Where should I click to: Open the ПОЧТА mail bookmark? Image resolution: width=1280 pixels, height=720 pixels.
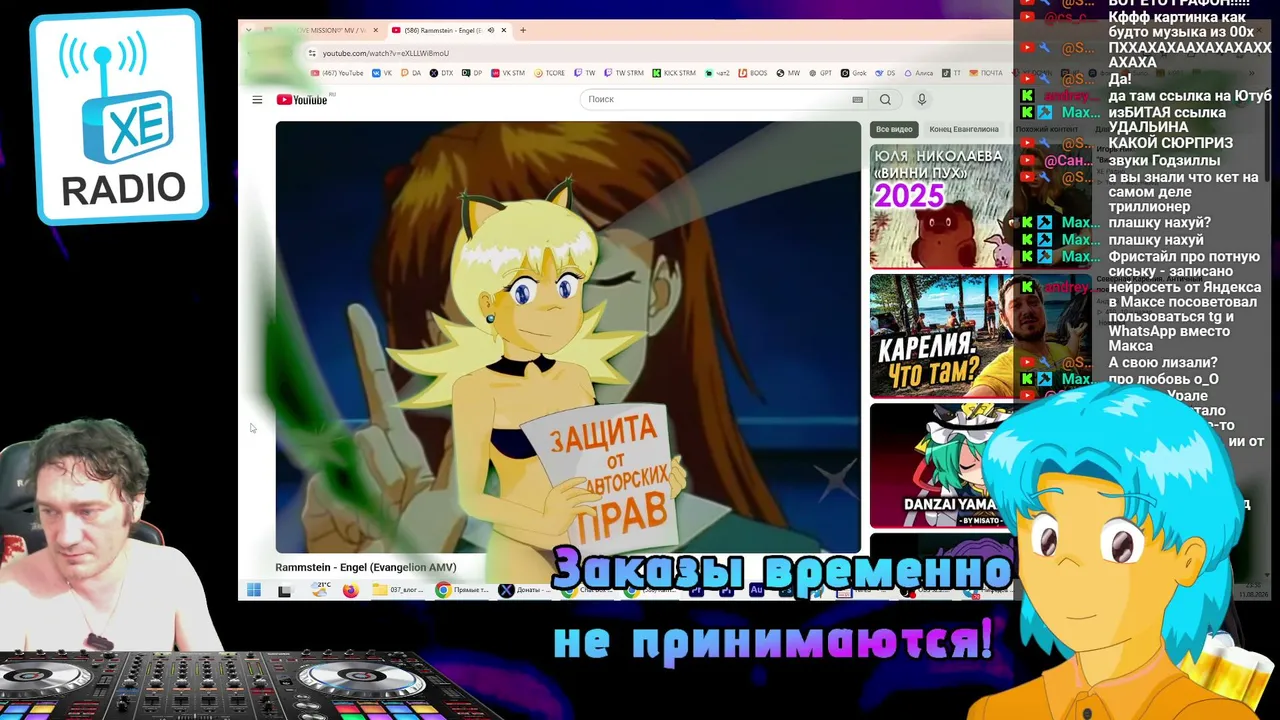pos(985,73)
